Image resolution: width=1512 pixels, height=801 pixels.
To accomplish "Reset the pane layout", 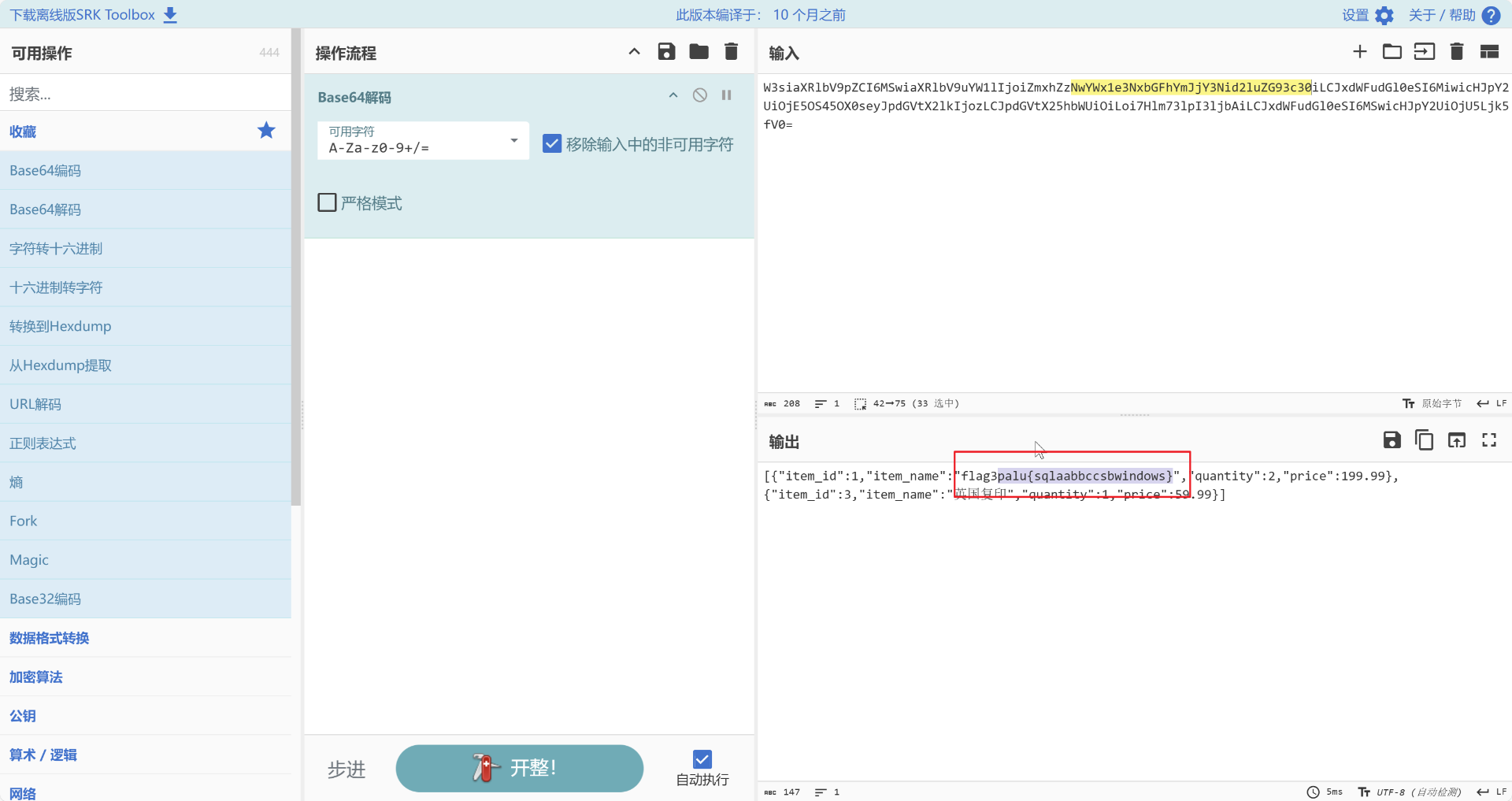I will tap(1489, 52).
